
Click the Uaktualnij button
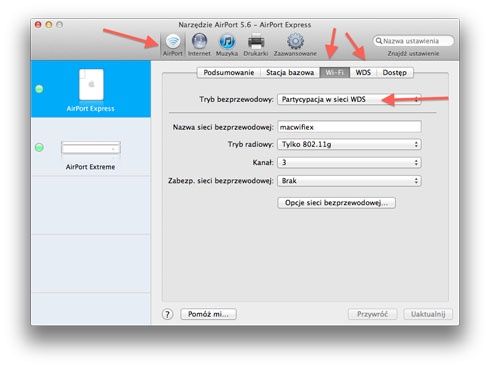[428, 314]
